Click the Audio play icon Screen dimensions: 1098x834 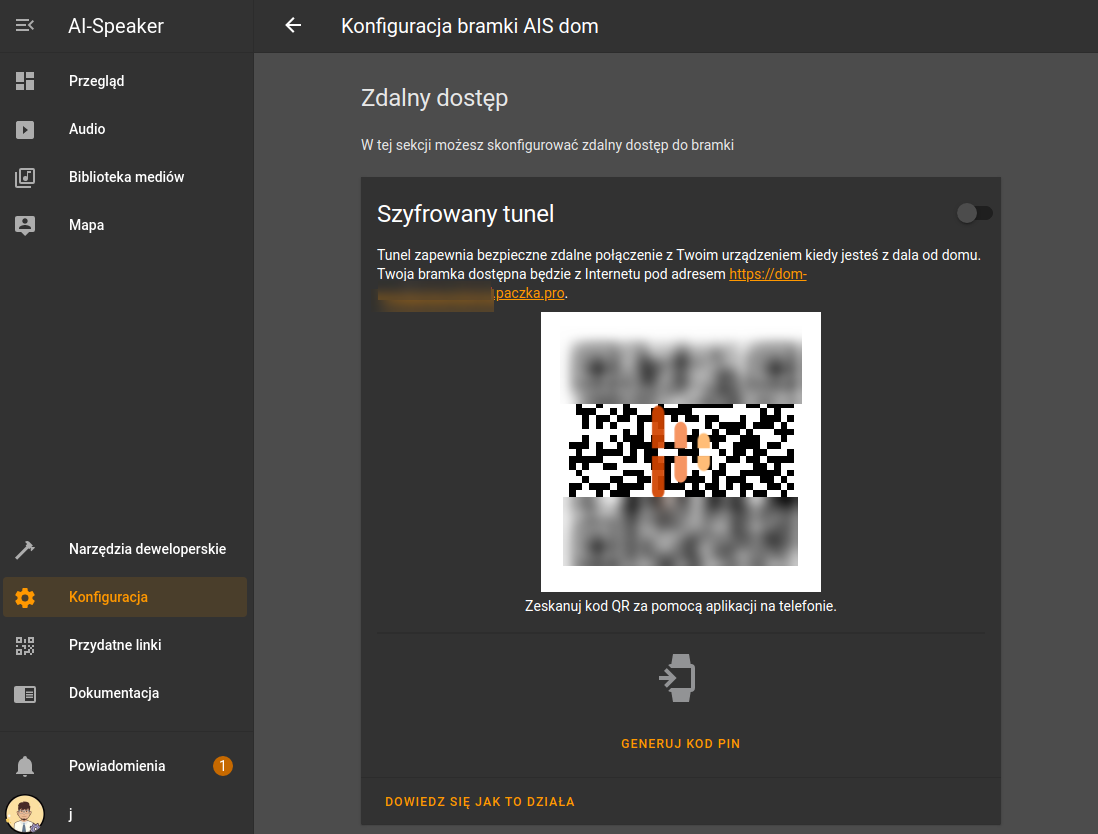coord(25,130)
